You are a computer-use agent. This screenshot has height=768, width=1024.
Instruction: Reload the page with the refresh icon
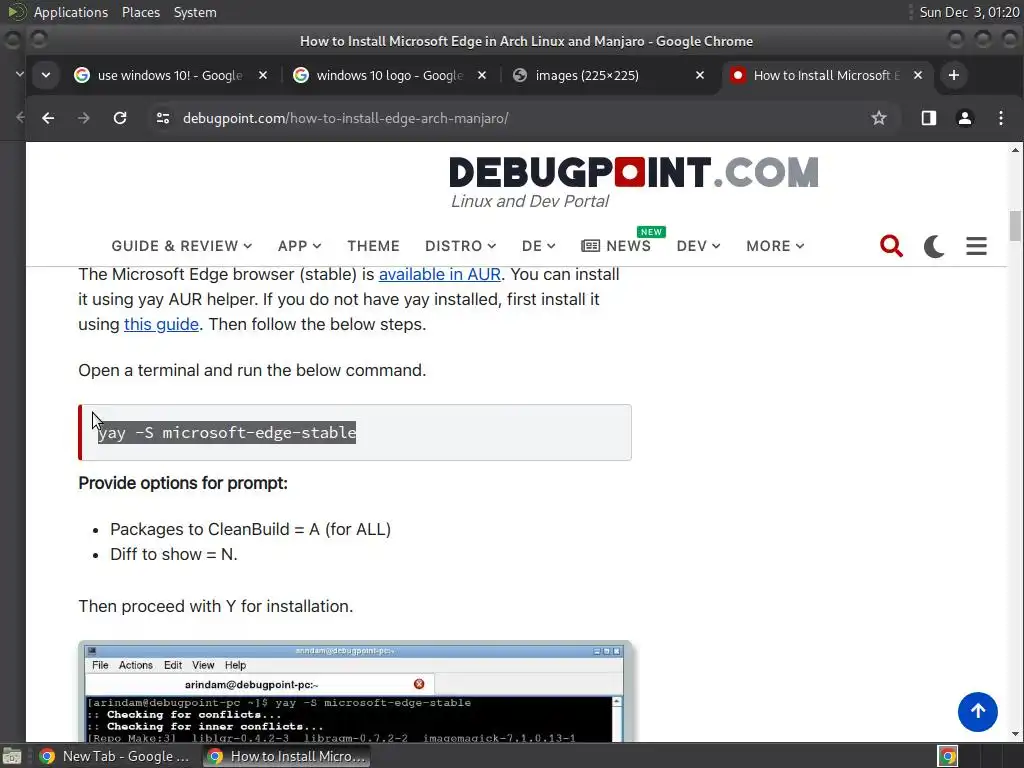(120, 118)
